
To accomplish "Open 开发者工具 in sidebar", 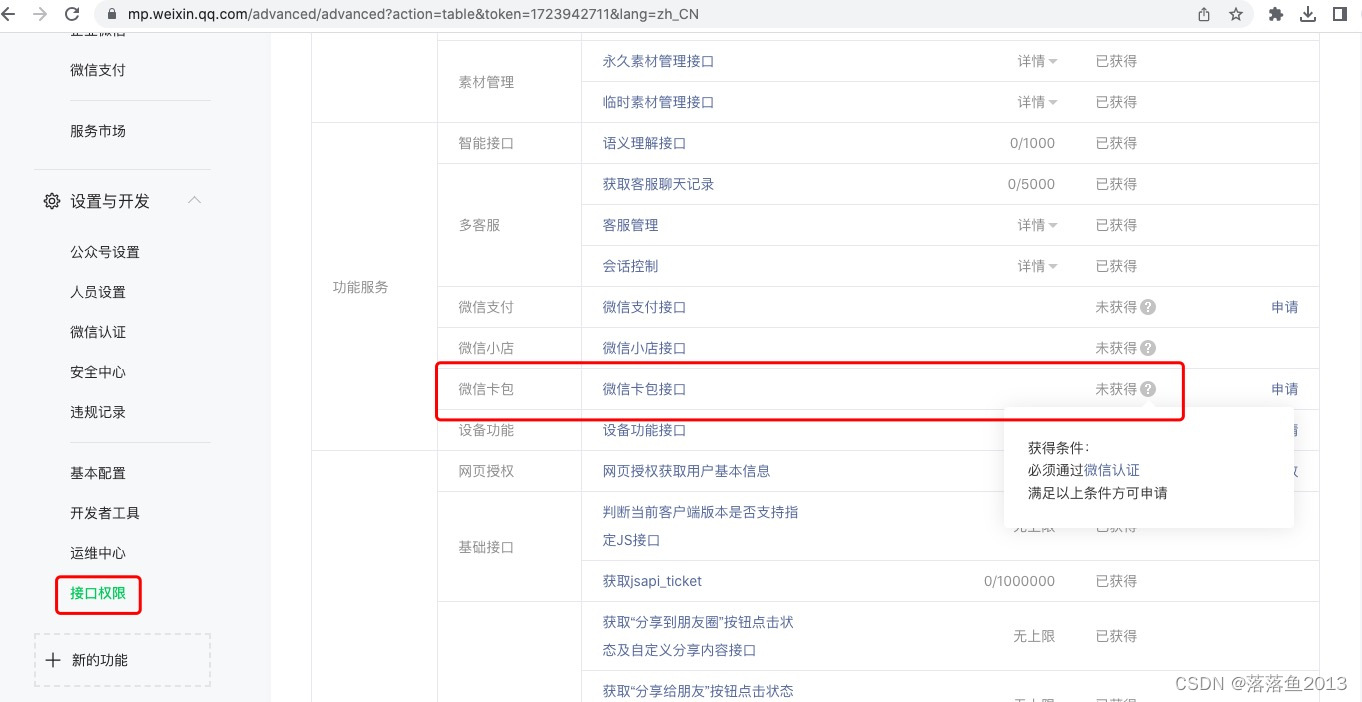I will pos(105,513).
